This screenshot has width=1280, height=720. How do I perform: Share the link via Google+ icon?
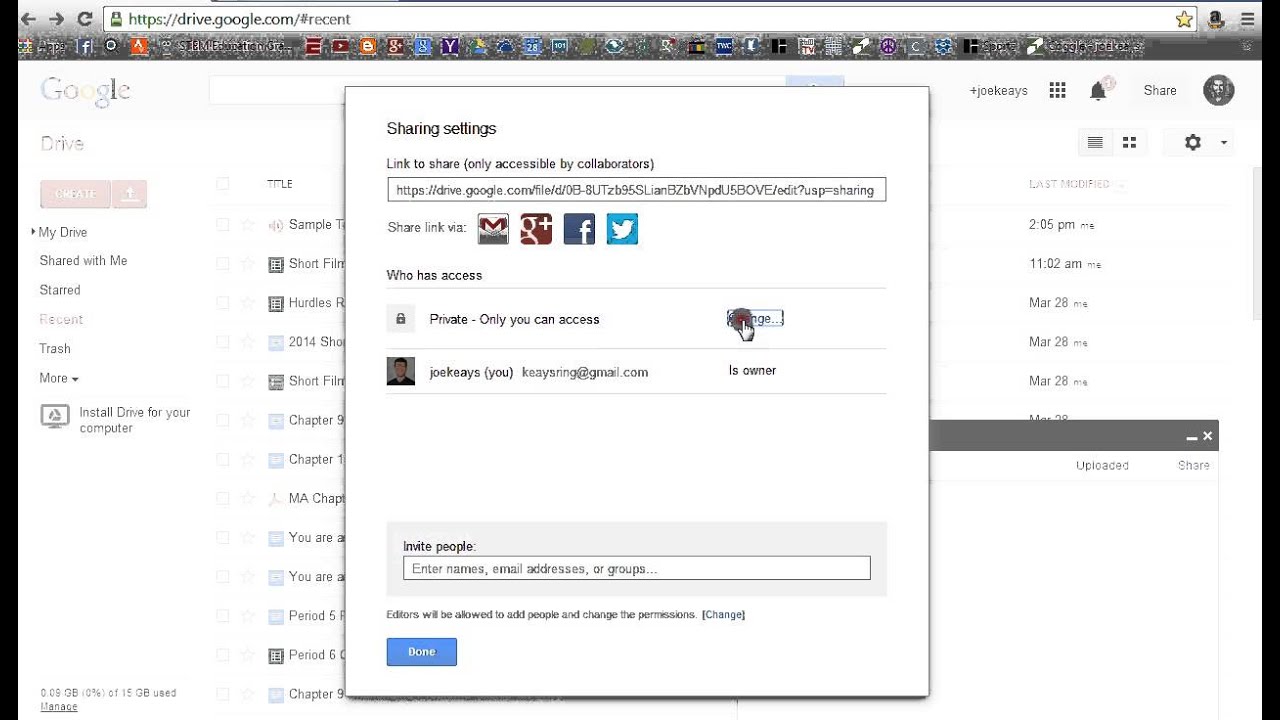[536, 229]
